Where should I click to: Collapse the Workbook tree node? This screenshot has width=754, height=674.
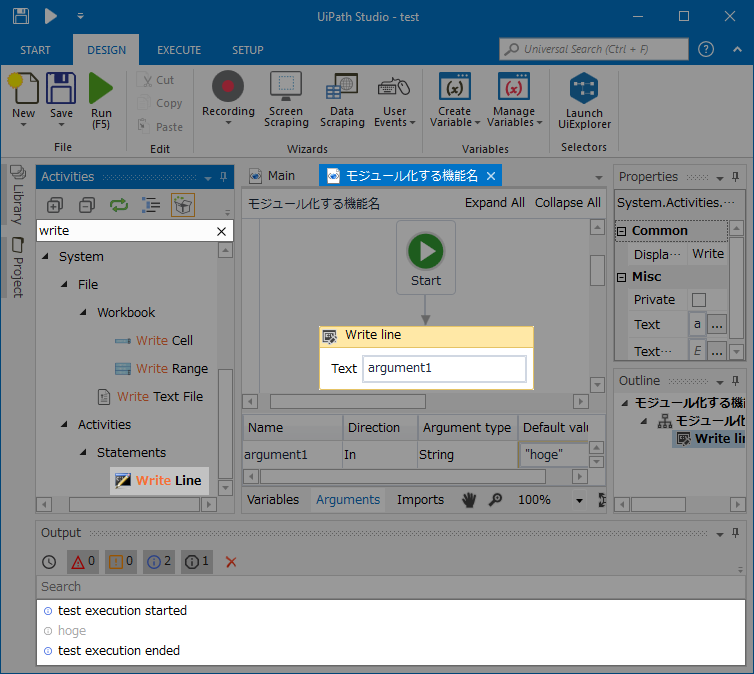pyautogui.click(x=84, y=312)
